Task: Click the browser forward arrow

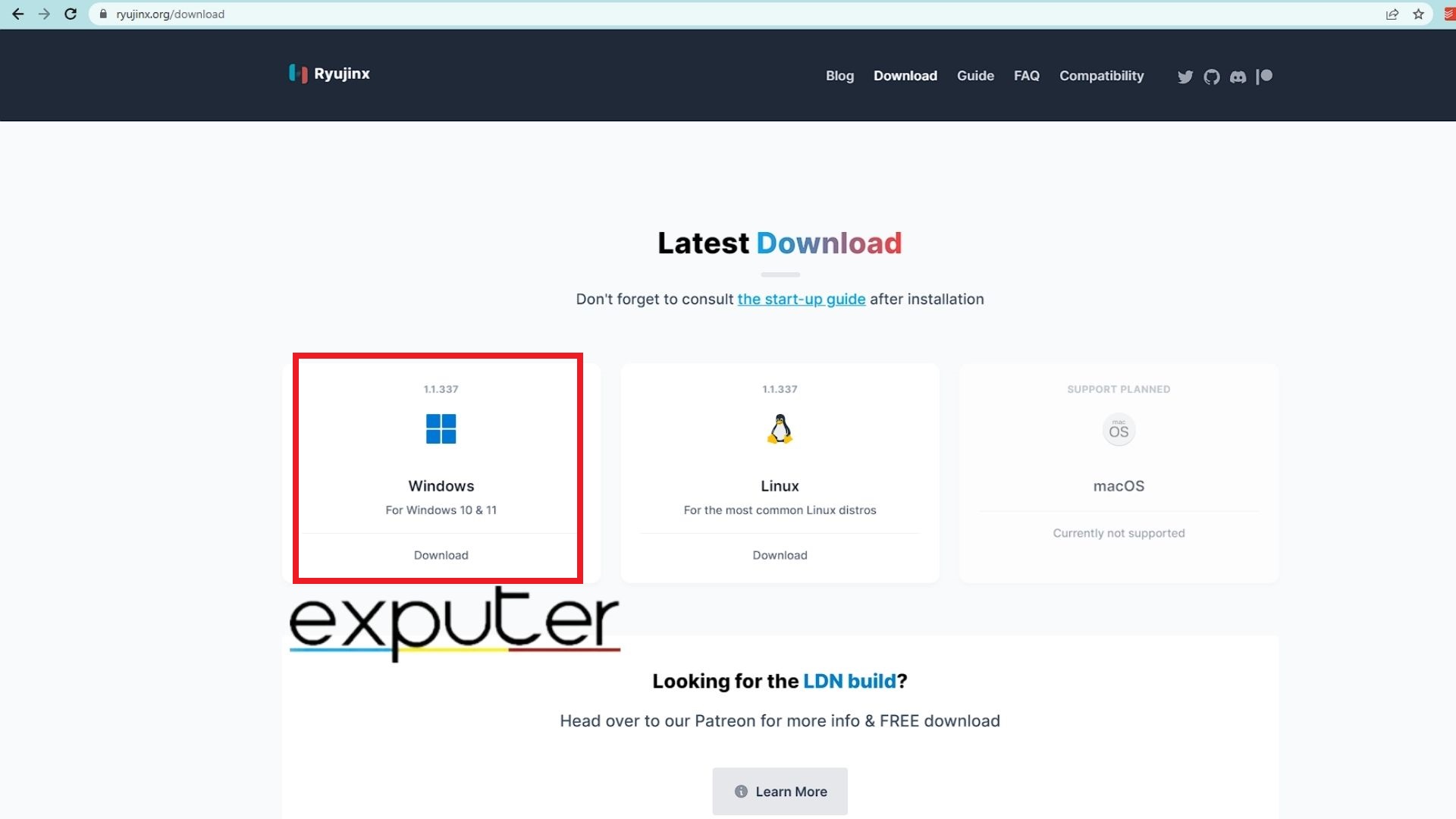Action: [x=44, y=14]
